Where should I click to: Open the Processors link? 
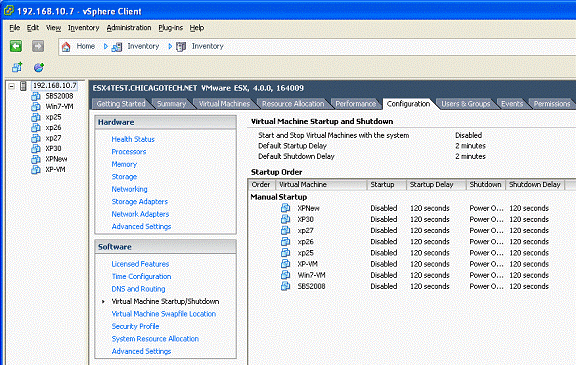[129, 152]
